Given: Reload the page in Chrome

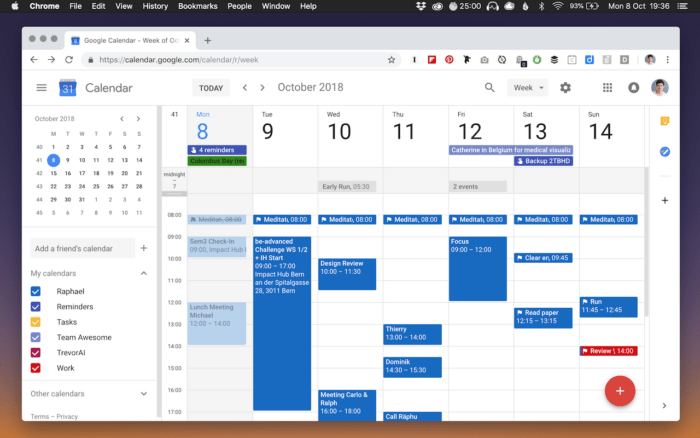Looking at the screenshot, I should [69, 60].
